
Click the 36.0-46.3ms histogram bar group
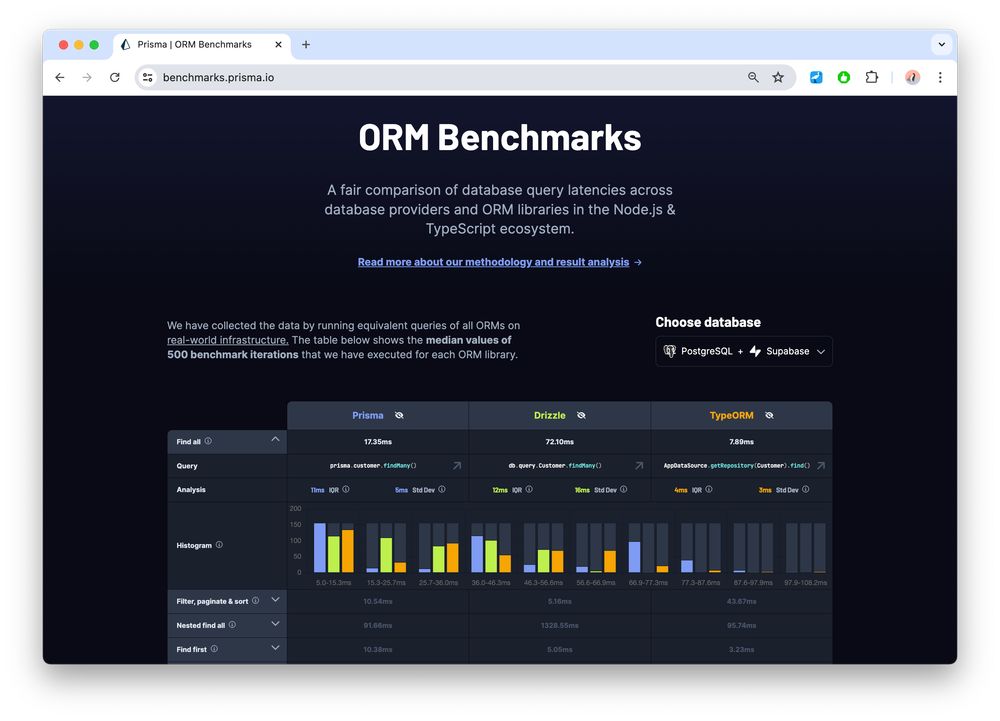(x=491, y=548)
